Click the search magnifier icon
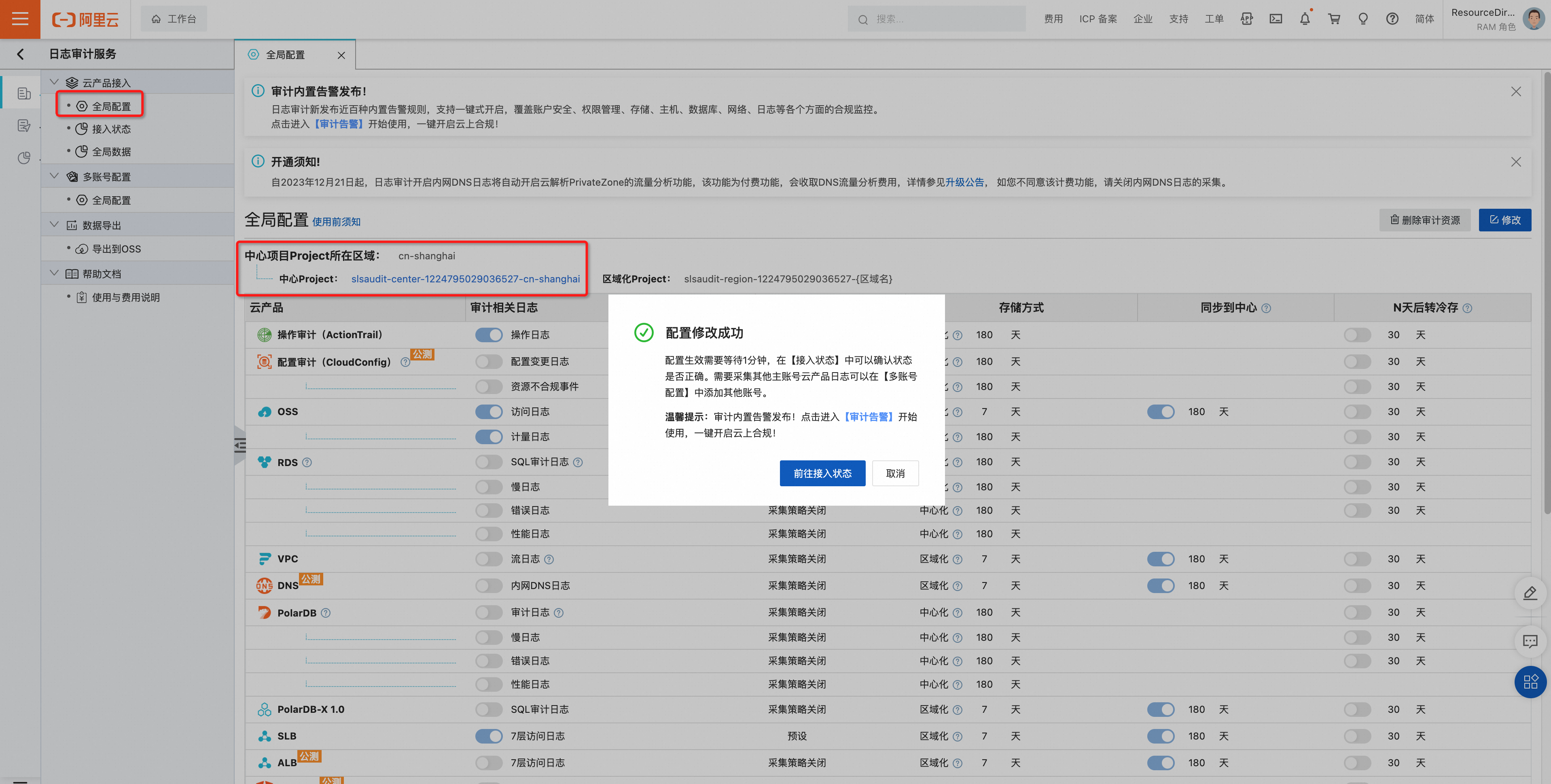The width and height of the screenshot is (1551, 784). click(x=863, y=19)
